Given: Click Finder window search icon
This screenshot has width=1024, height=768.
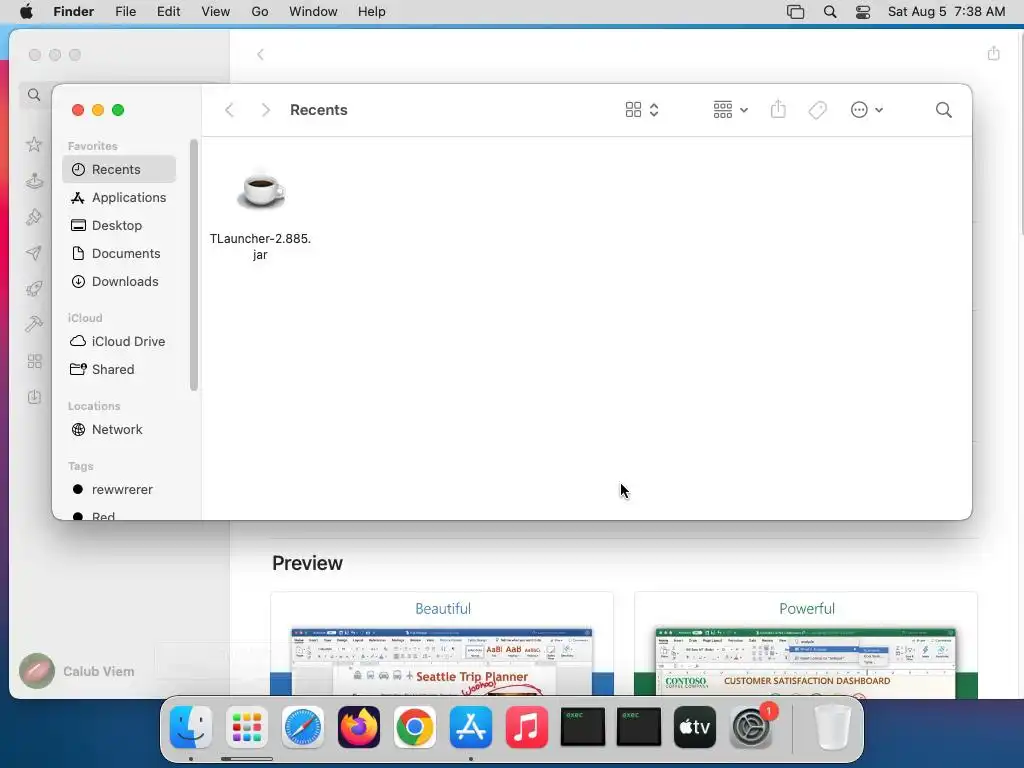Looking at the screenshot, I should [944, 110].
